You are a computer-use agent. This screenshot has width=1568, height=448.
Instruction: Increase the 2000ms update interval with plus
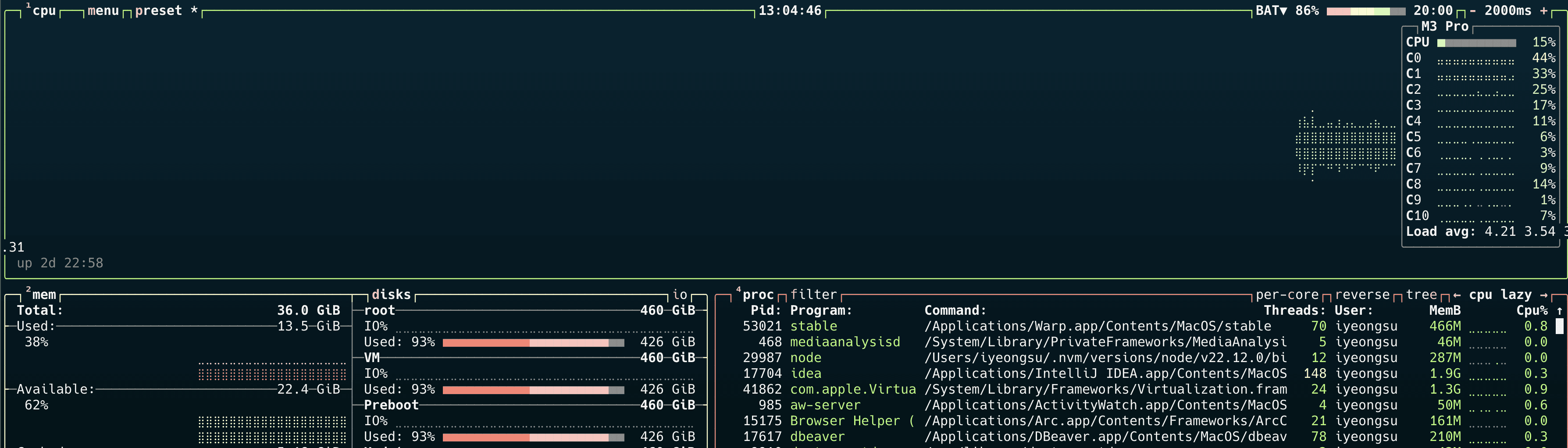[x=1543, y=11]
